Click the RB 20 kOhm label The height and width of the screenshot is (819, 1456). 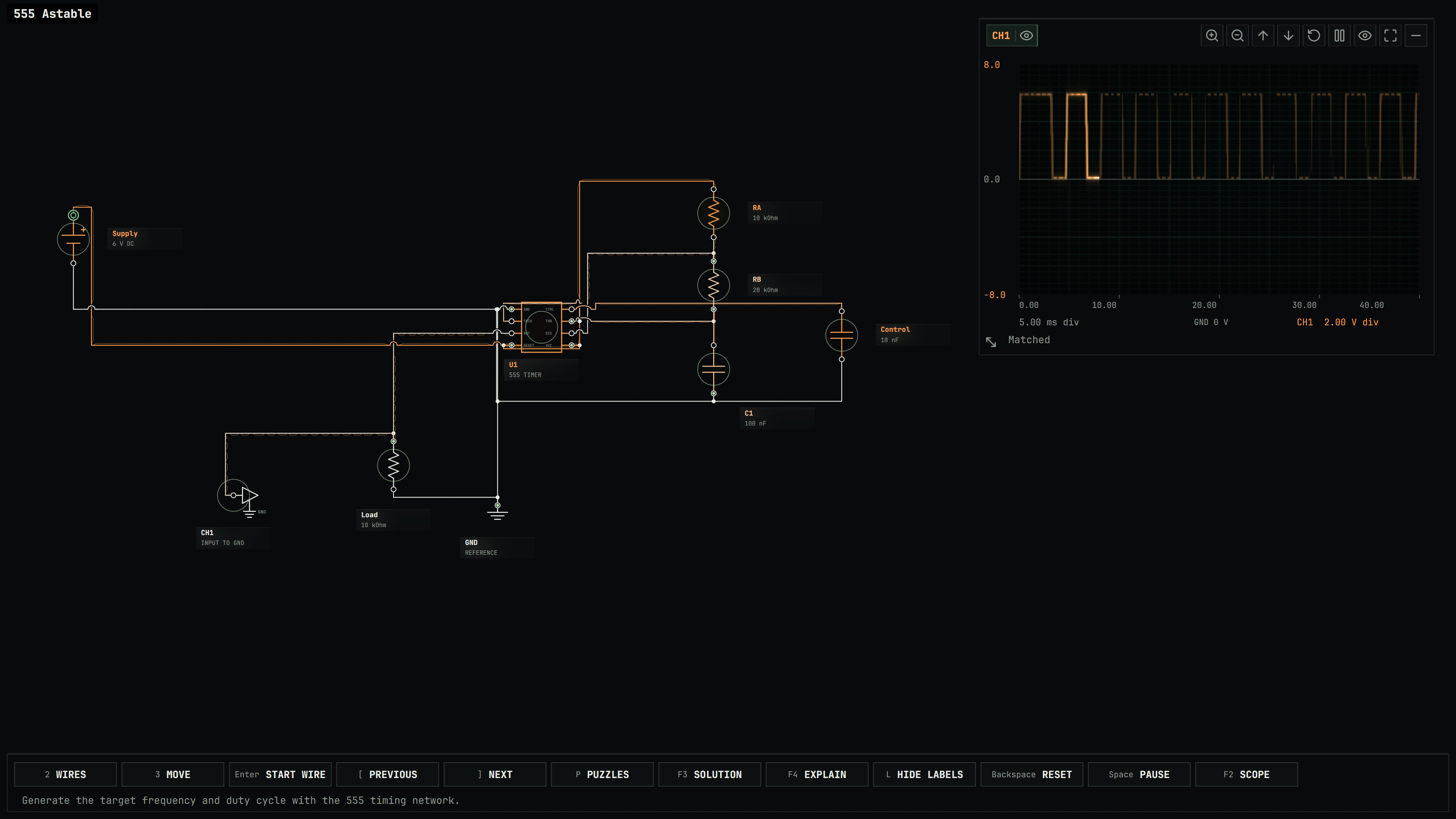coord(785,284)
